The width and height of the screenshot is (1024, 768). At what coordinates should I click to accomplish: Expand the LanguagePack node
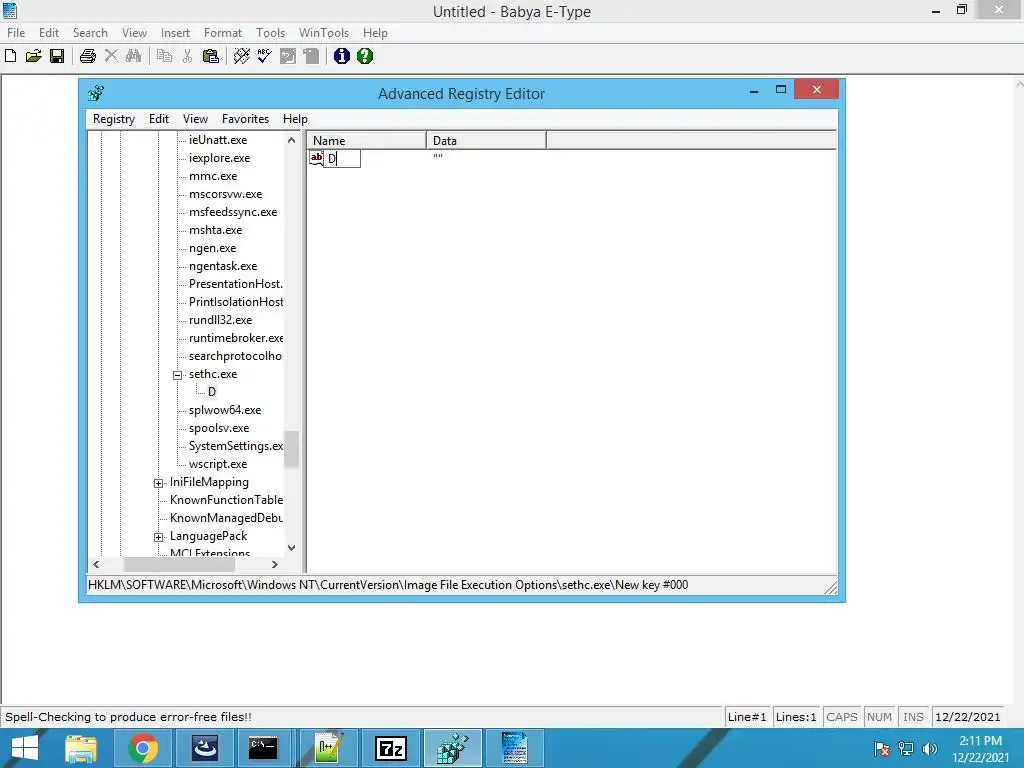click(x=158, y=537)
